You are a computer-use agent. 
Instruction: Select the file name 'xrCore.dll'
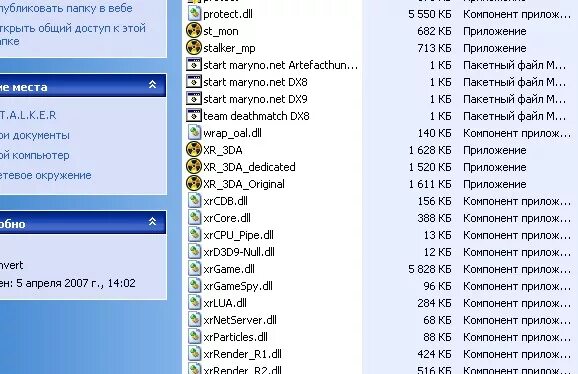point(227,218)
